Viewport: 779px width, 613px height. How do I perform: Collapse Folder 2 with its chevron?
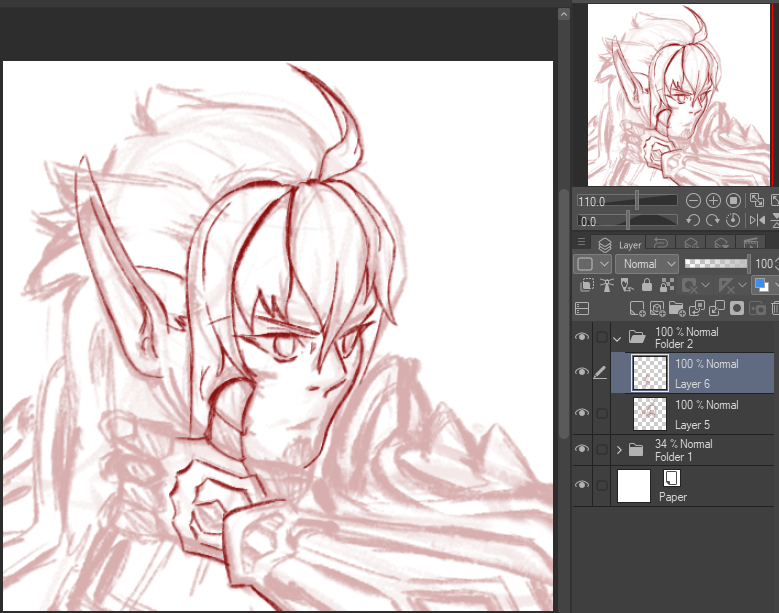[x=618, y=339]
